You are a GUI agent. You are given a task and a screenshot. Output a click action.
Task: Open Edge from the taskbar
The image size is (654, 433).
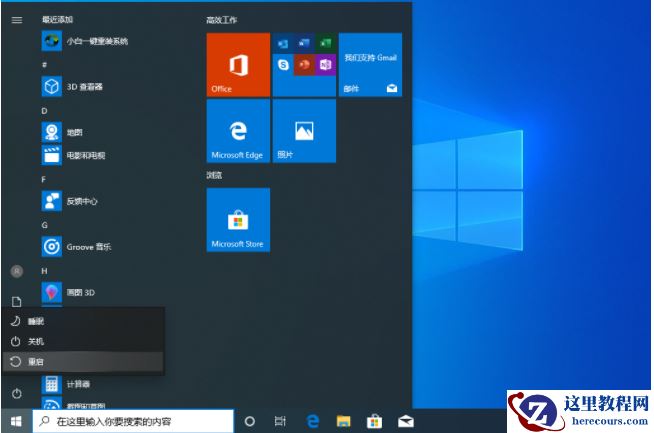click(x=312, y=421)
